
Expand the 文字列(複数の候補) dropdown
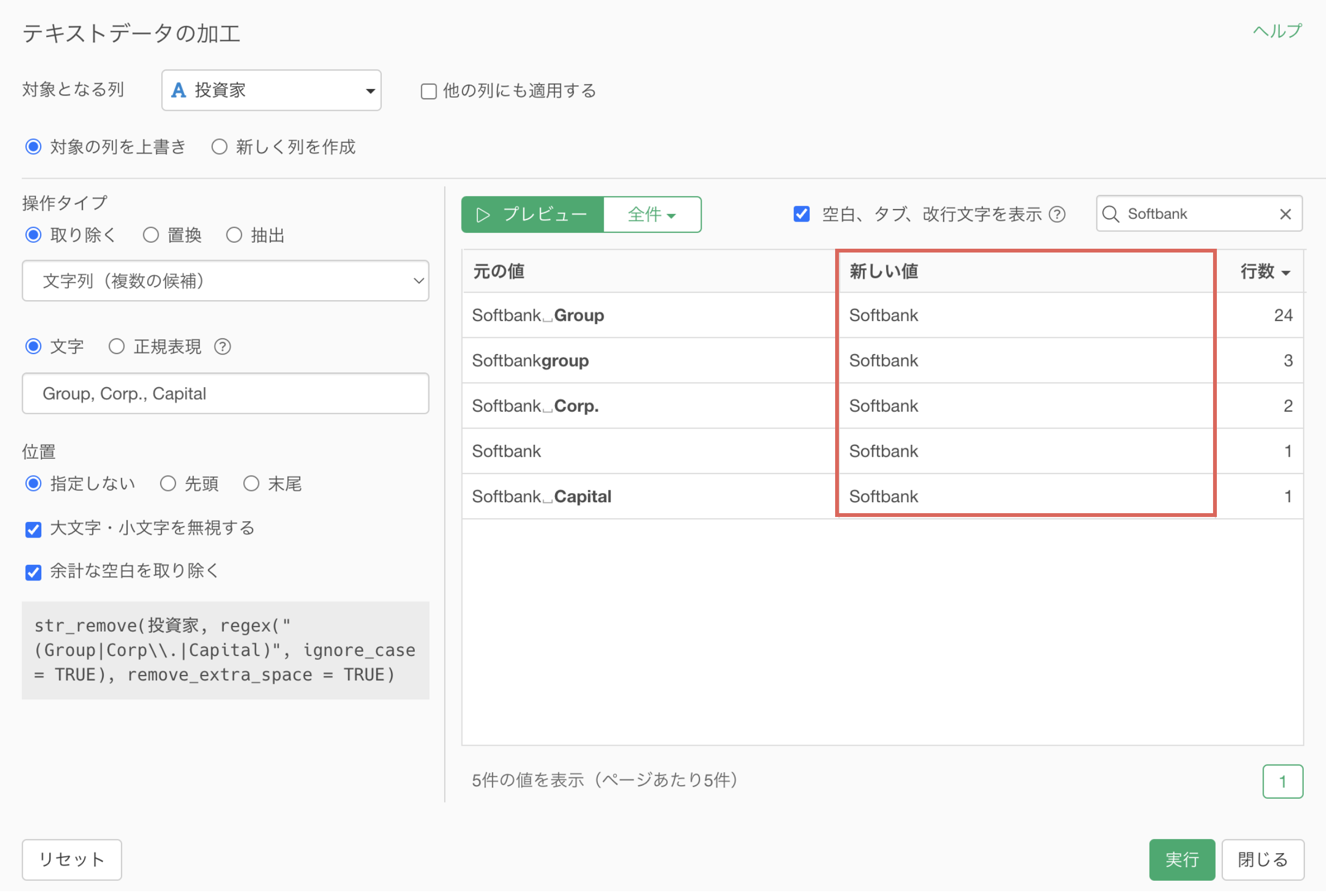click(x=225, y=281)
